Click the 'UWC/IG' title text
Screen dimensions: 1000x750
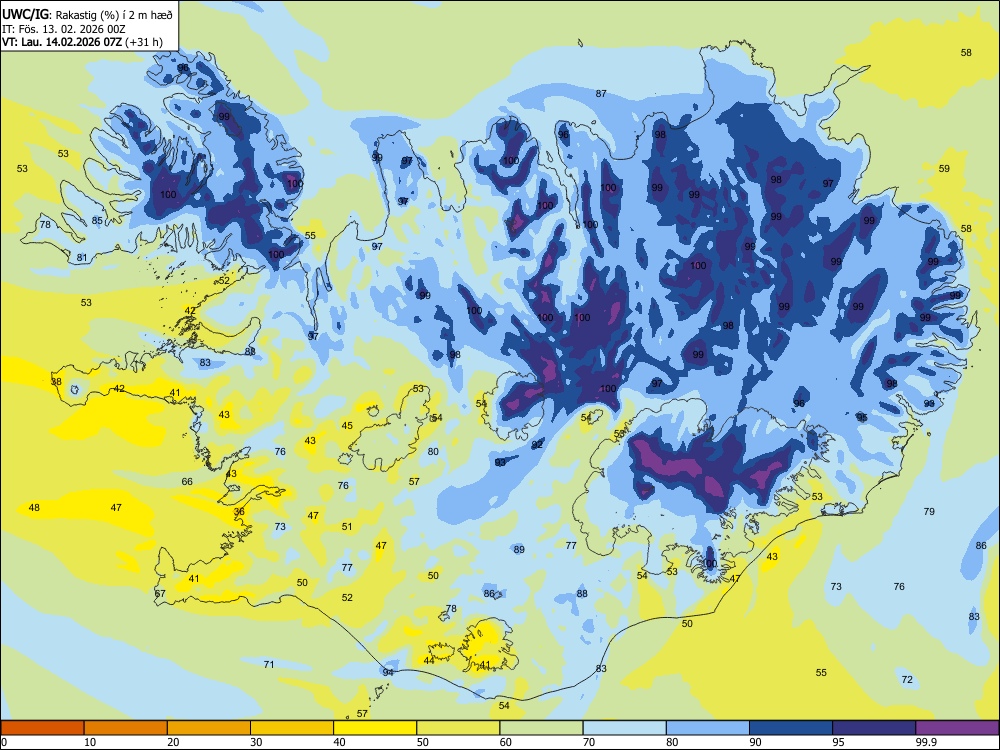pos(26,13)
